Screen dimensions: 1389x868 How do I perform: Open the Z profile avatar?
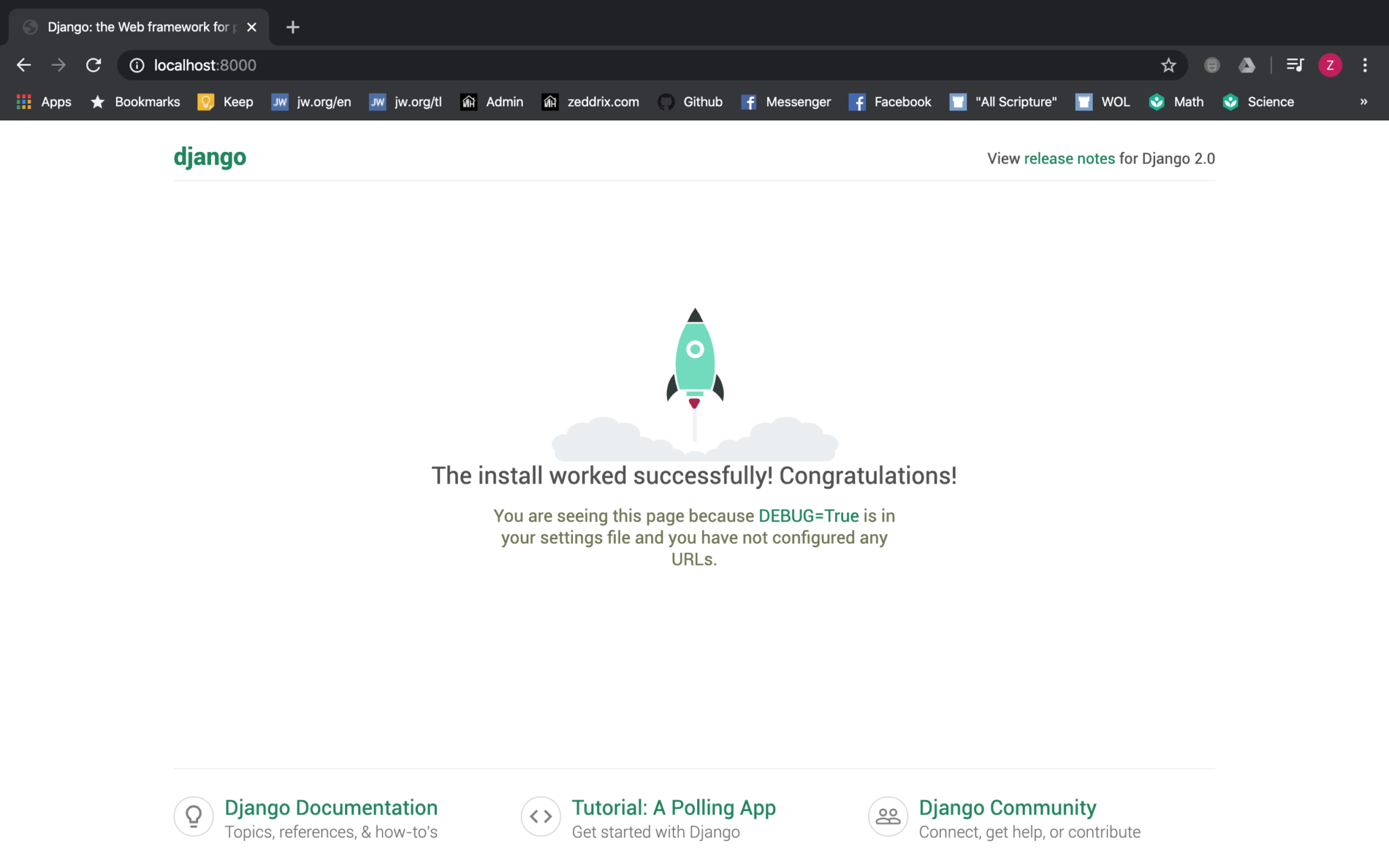pos(1330,65)
